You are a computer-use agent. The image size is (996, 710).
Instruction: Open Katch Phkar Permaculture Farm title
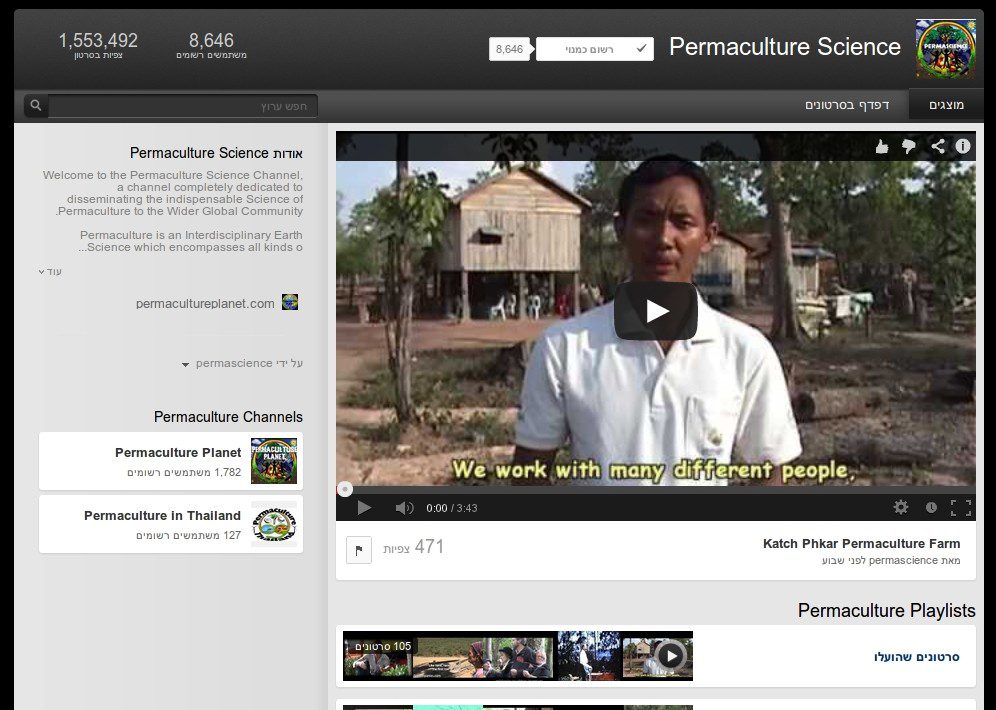pyautogui.click(x=861, y=544)
